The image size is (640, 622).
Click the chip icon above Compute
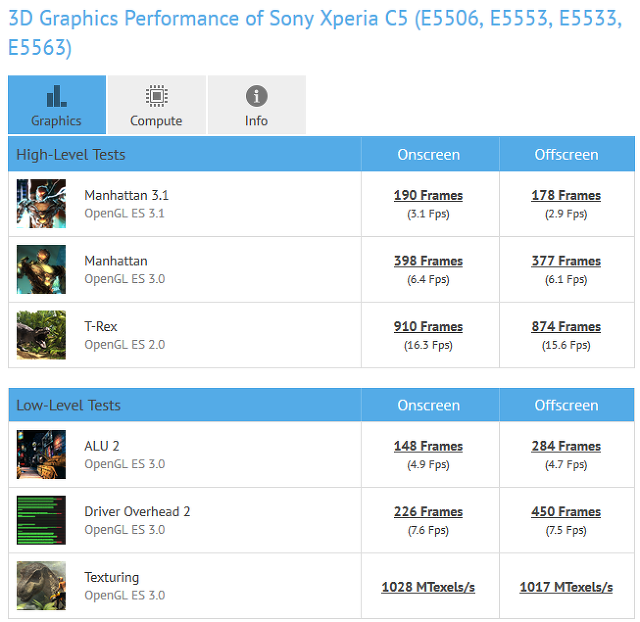pyautogui.click(x=157, y=96)
